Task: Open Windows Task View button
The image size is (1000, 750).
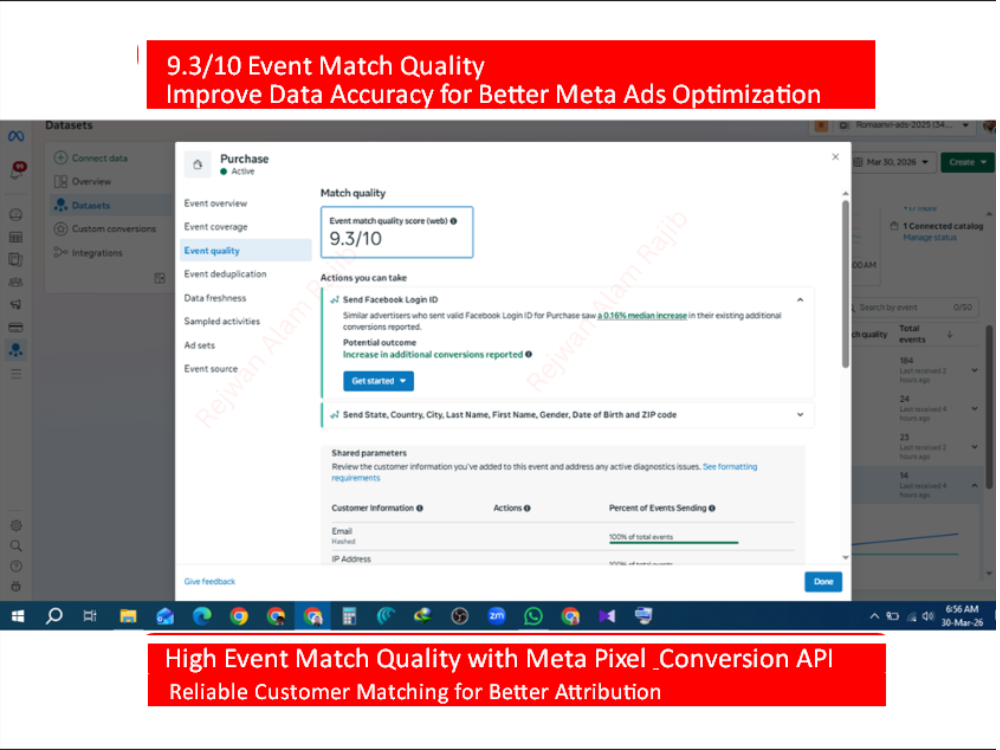Action: tap(90, 616)
